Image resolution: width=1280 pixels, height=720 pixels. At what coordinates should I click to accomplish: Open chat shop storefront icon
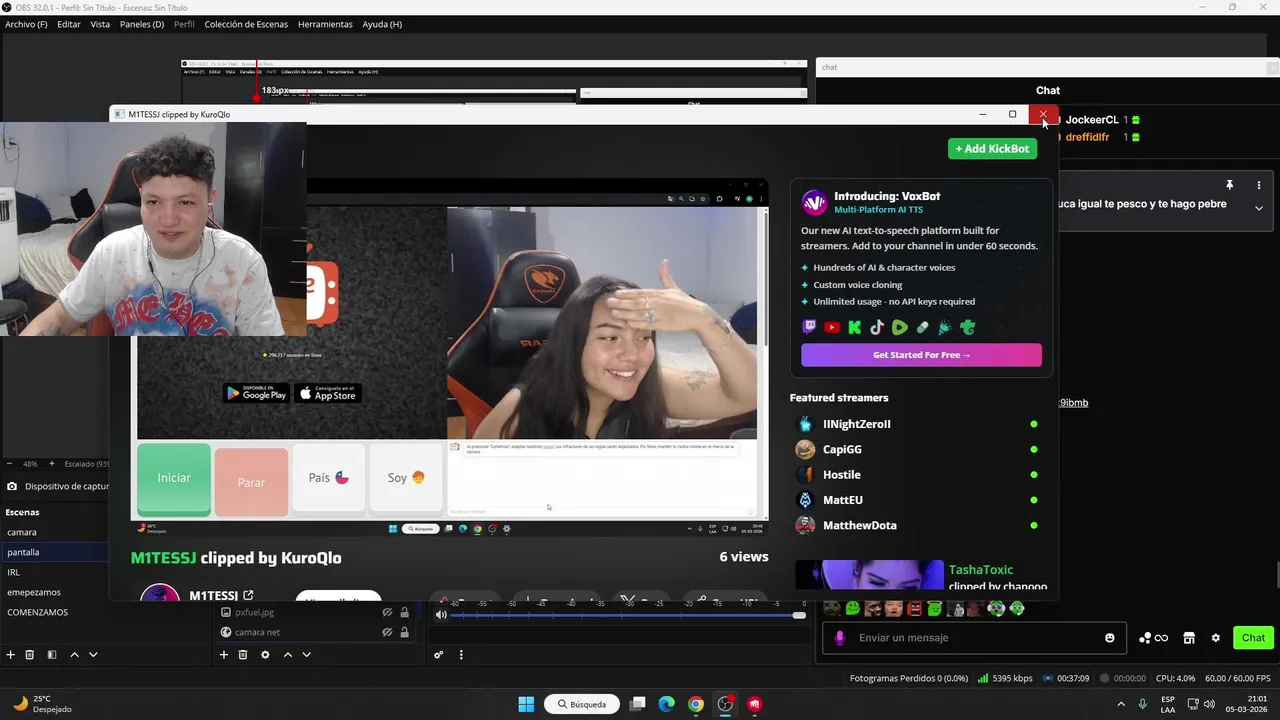[x=1189, y=638]
